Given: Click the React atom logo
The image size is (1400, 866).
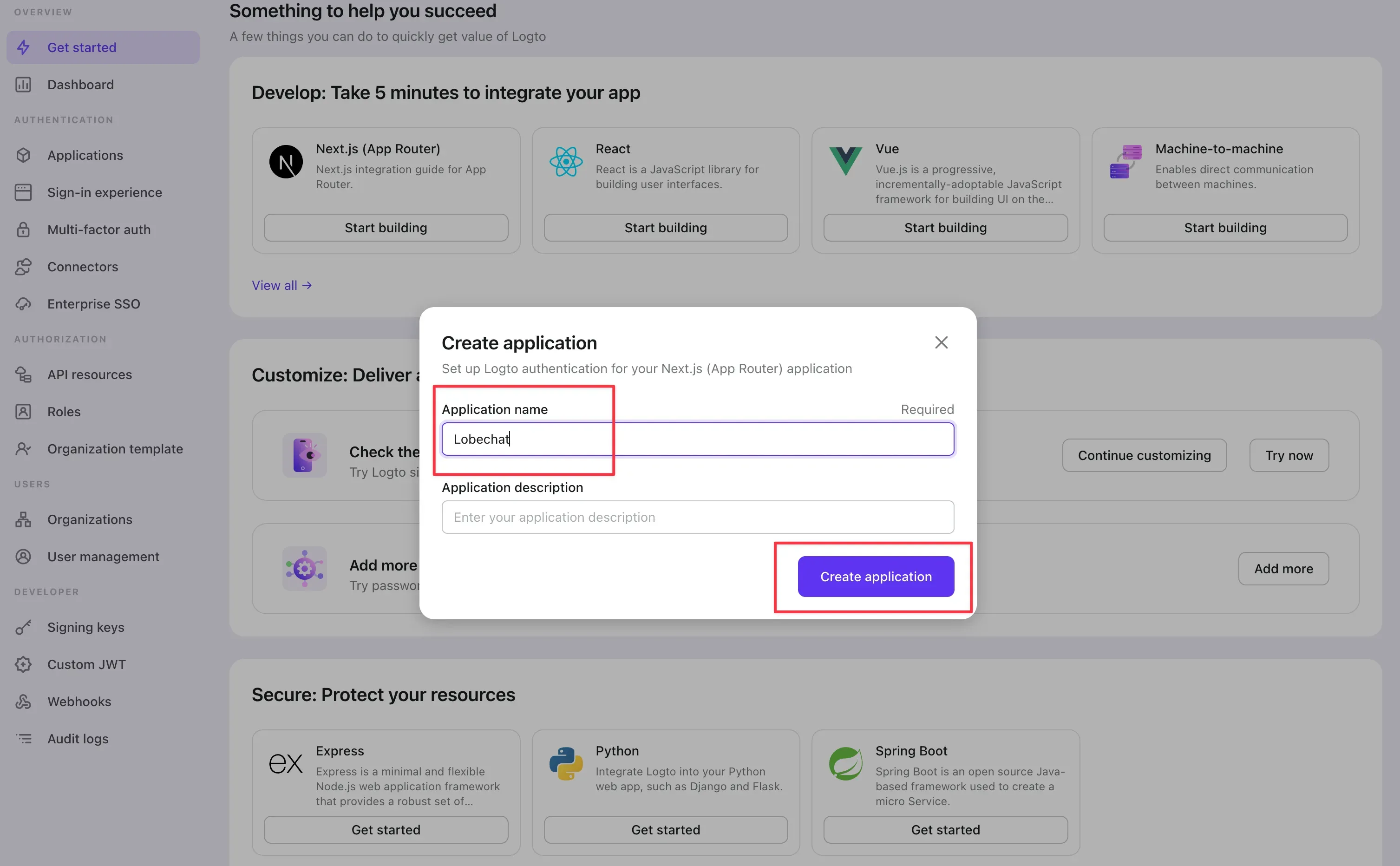Looking at the screenshot, I should point(566,162).
